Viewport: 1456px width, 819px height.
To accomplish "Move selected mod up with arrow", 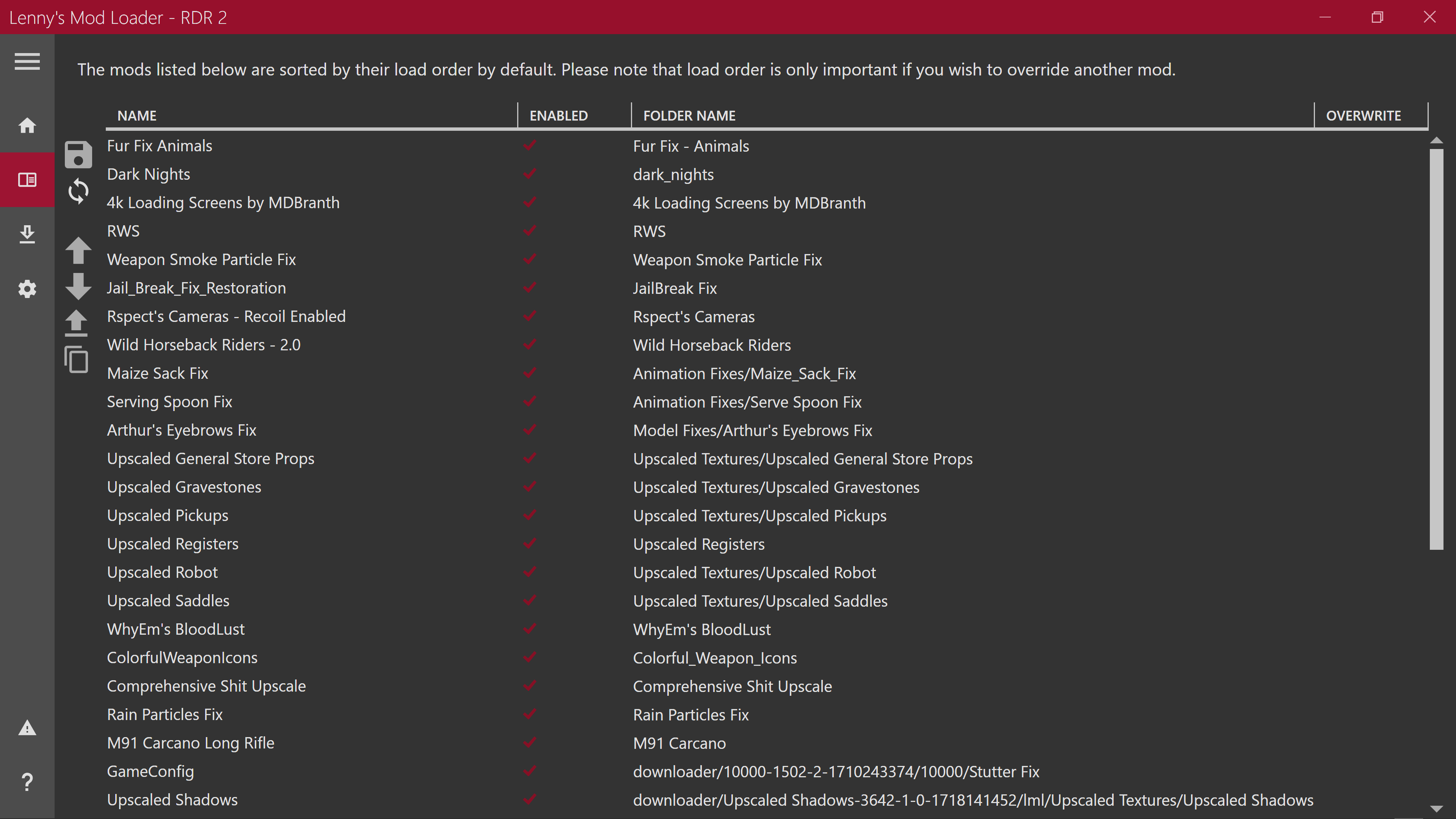I will (x=78, y=250).
